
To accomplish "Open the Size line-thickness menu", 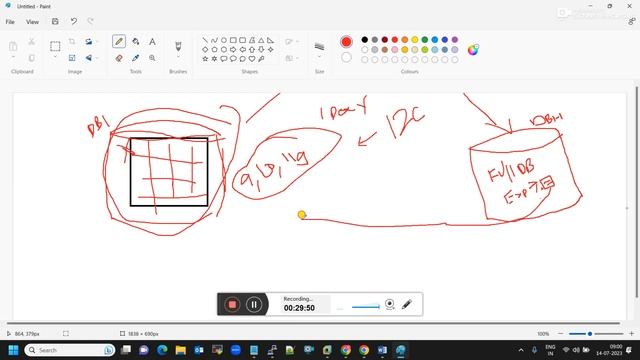I will click(319, 47).
